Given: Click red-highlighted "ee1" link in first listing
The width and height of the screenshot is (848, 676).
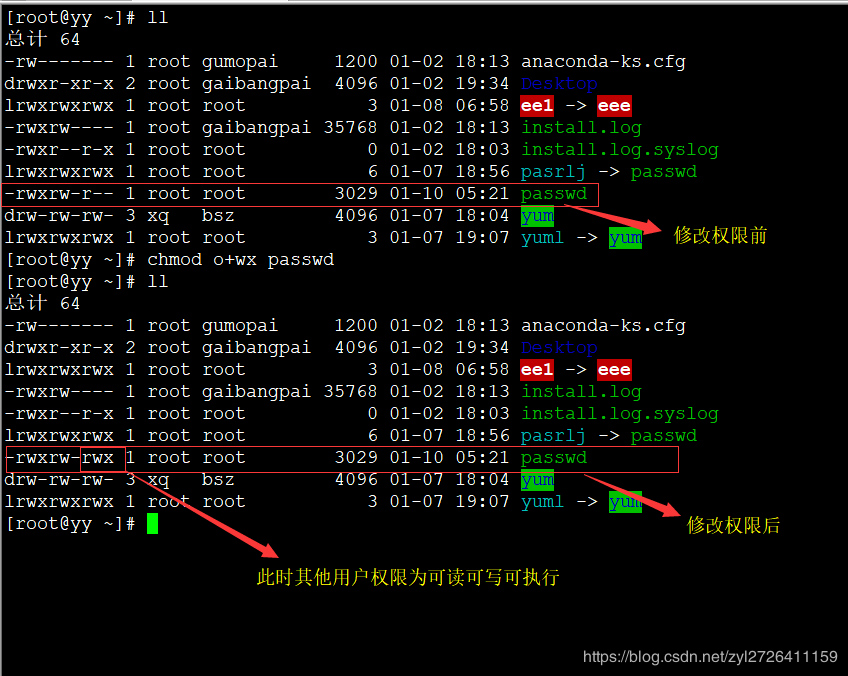Looking at the screenshot, I should point(537,105).
